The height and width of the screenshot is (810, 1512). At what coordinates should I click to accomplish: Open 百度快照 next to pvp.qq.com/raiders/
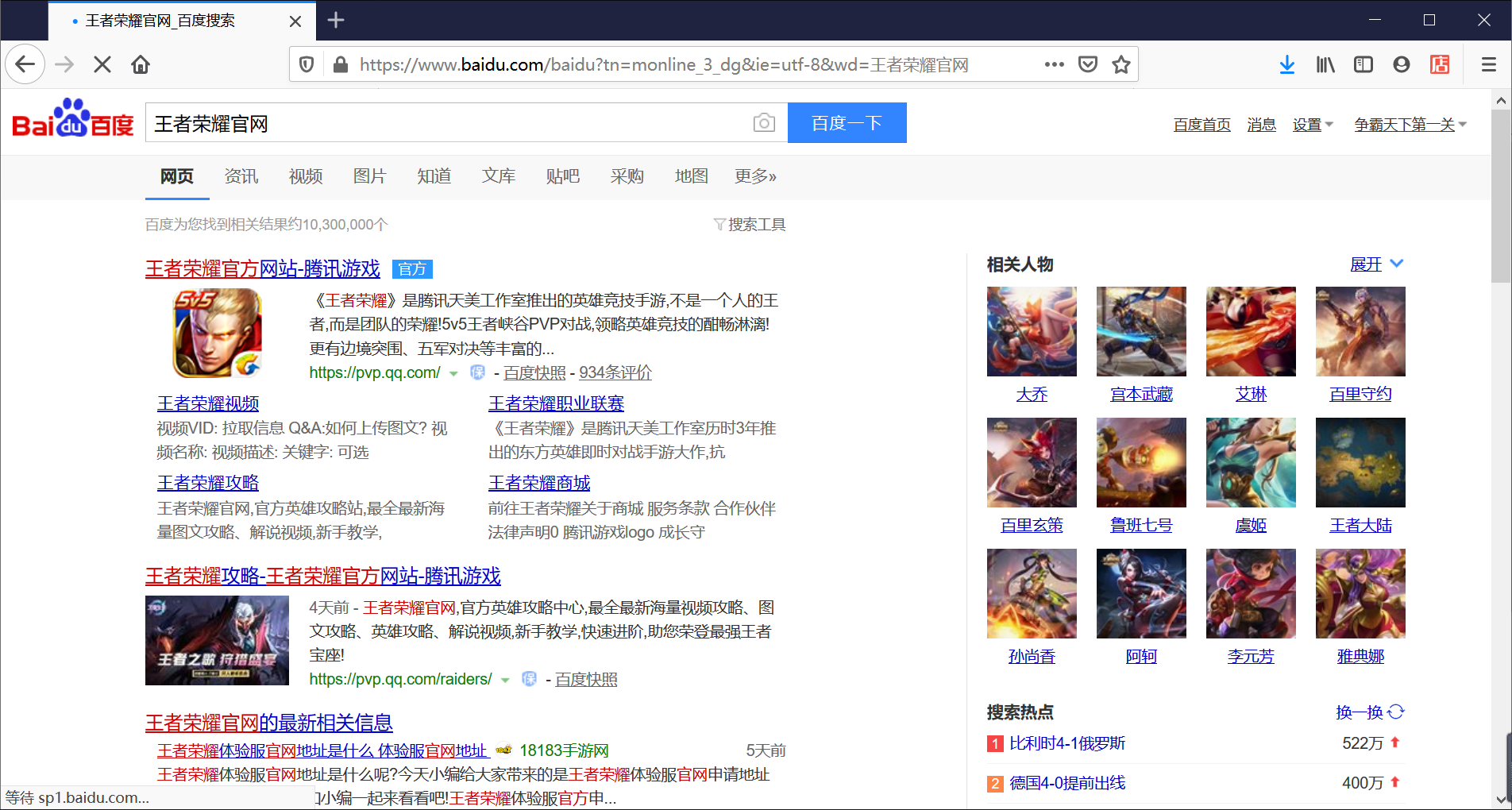pyautogui.click(x=586, y=679)
